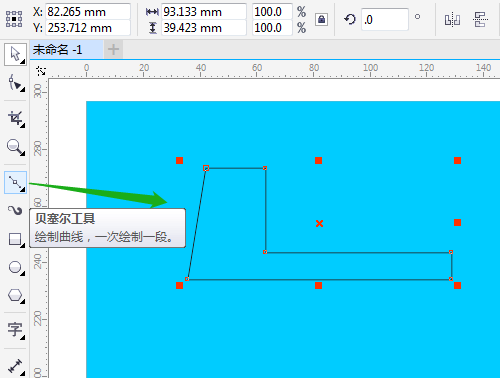Click the top-right selection handle
Viewport: 500px width, 378px height.
click(457, 161)
